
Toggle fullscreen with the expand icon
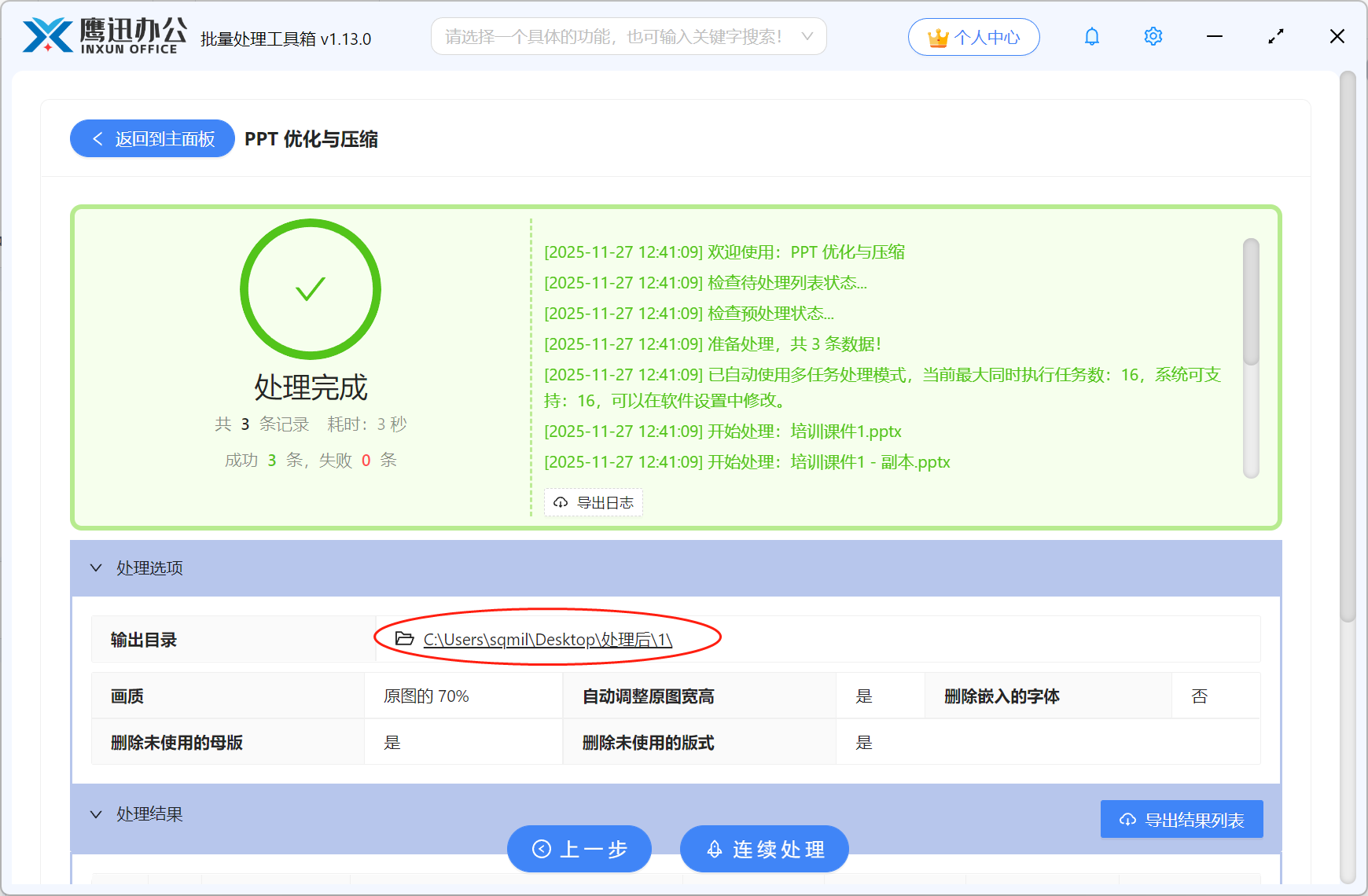[1275, 36]
